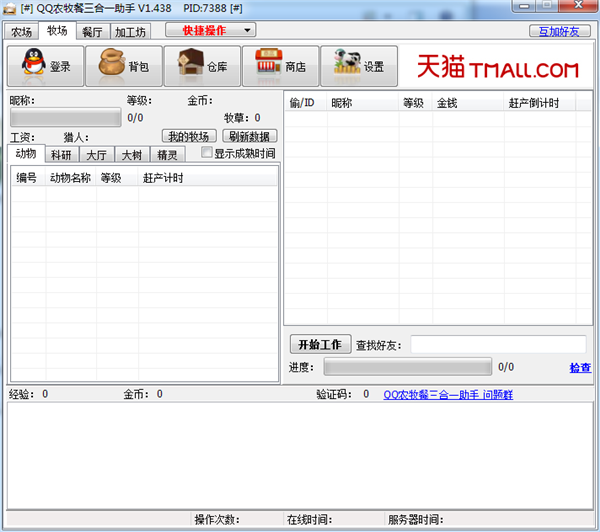Switch to the 餐厅 tab
This screenshot has height=532, width=600.
tap(92, 32)
